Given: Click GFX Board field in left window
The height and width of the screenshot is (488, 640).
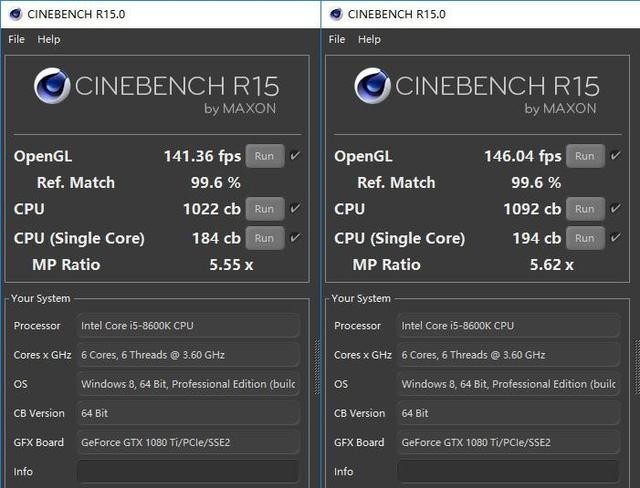Looking at the screenshot, I should click(188, 443).
